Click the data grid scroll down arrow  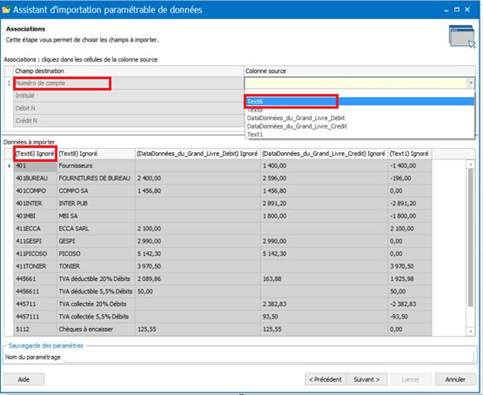point(470,331)
